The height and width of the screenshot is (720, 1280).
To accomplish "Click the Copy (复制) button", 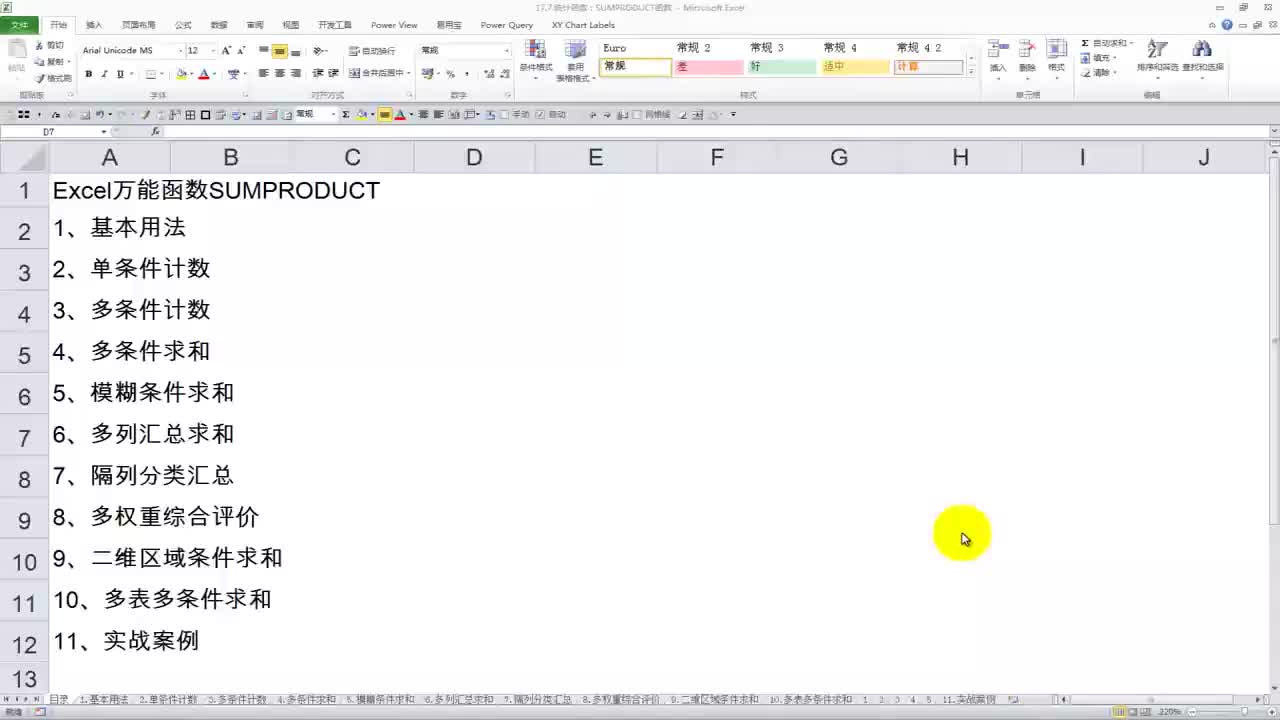I will (x=50, y=62).
